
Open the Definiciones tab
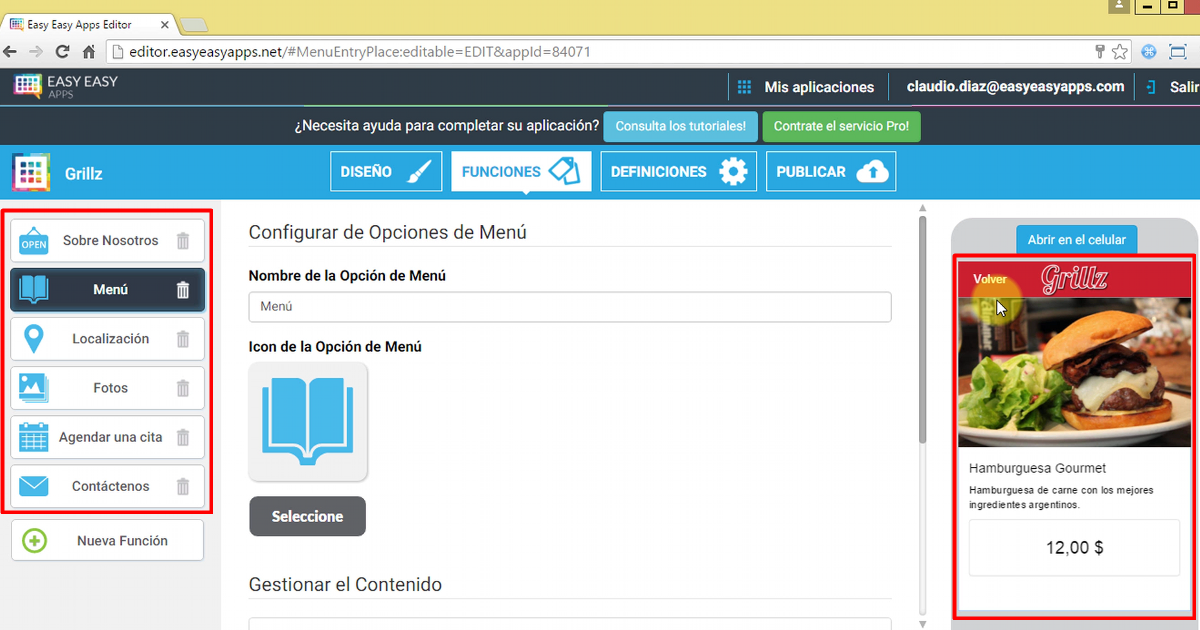click(678, 172)
